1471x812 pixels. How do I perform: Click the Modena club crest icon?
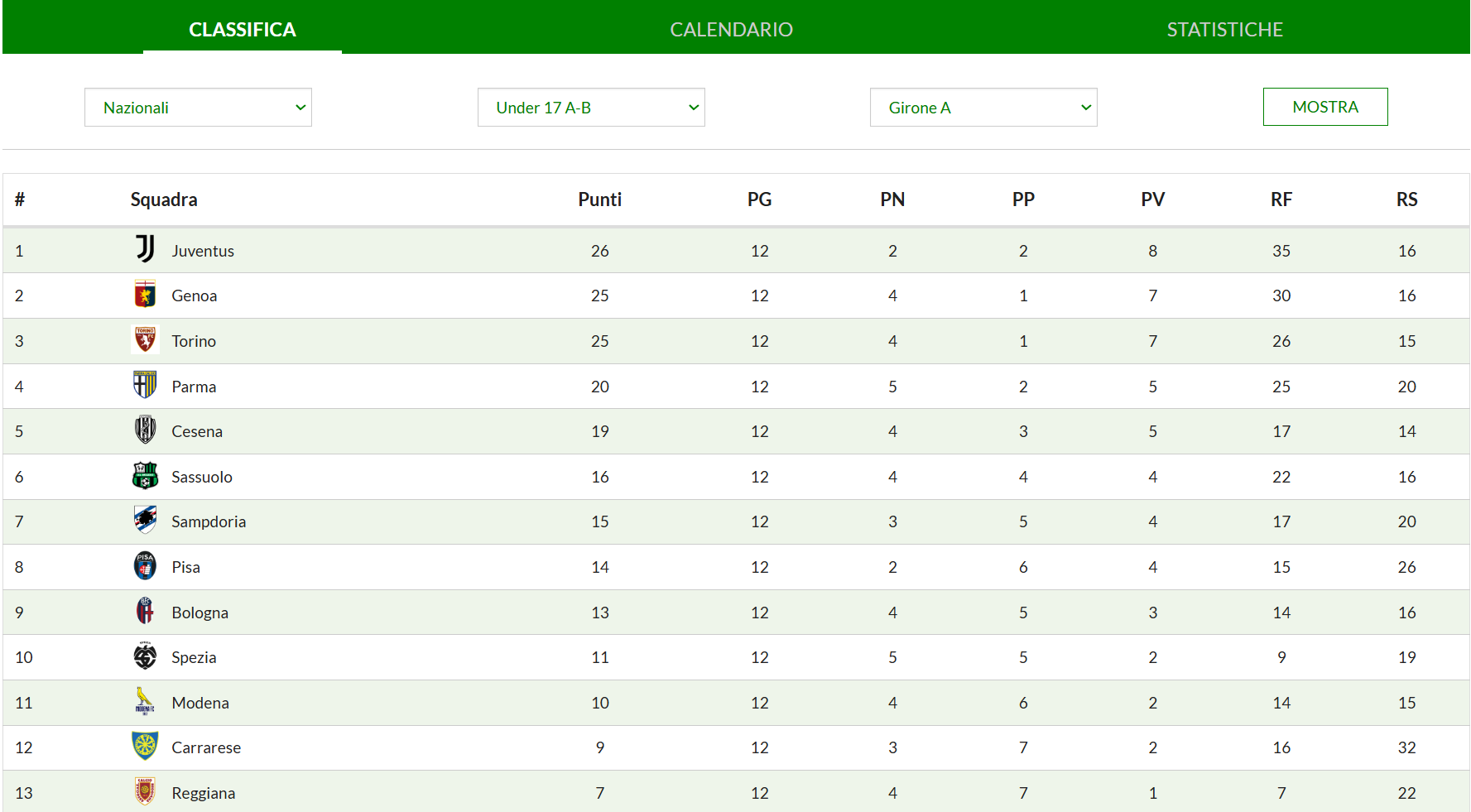(145, 701)
